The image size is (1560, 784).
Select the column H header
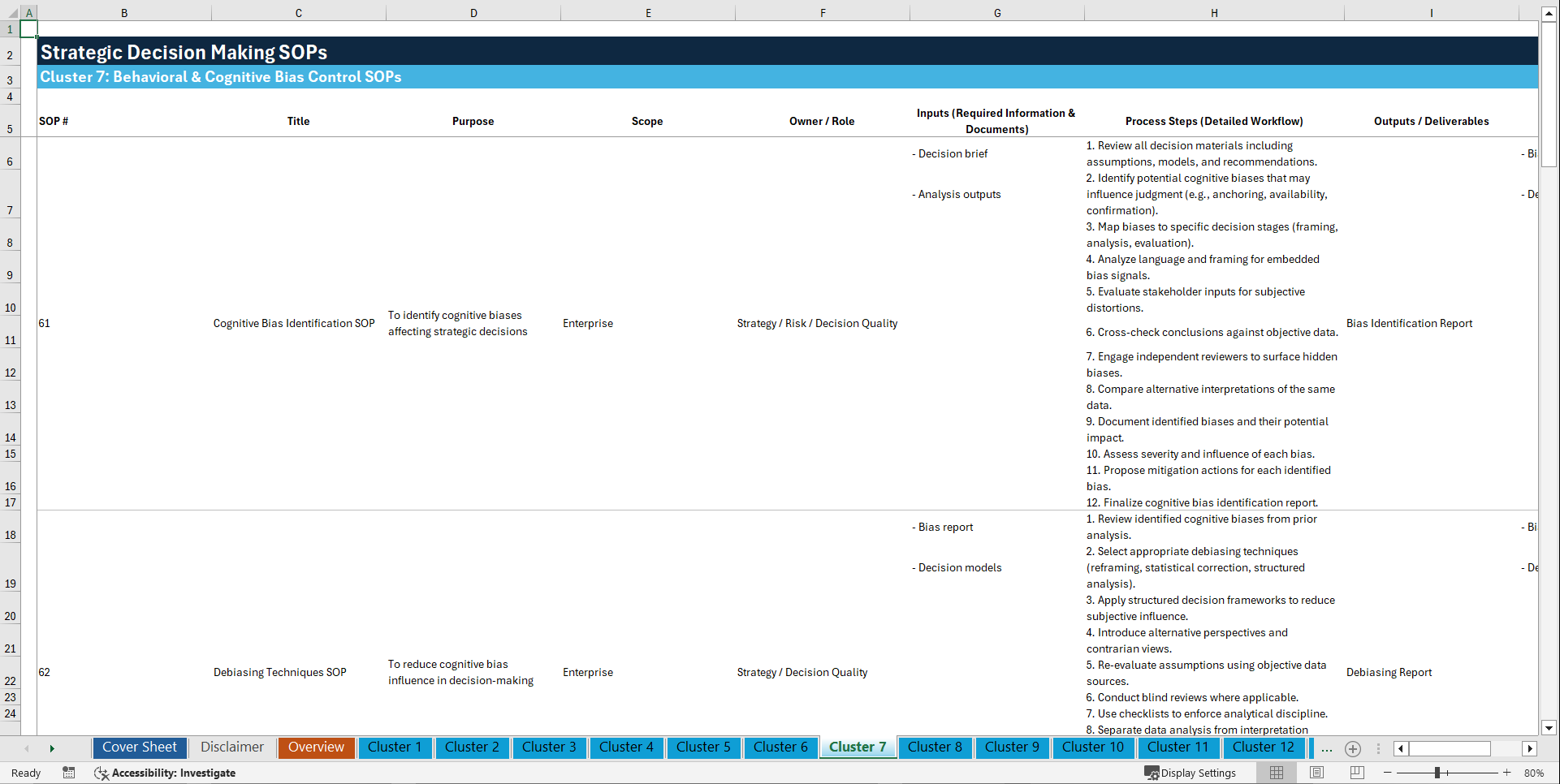coord(1213,12)
